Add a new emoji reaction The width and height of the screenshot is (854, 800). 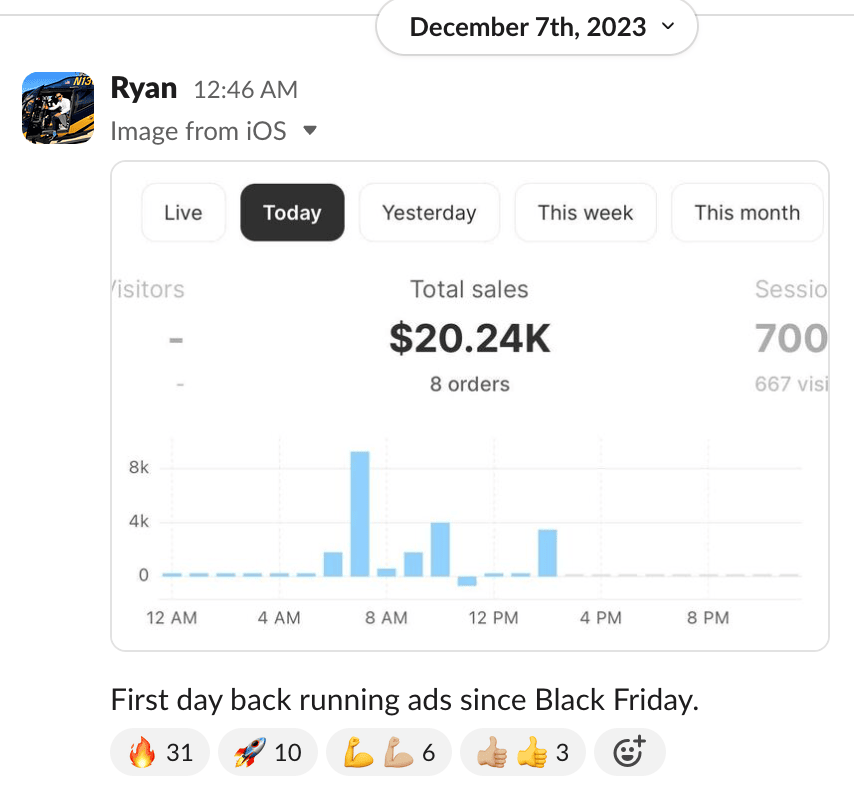[x=629, y=752]
